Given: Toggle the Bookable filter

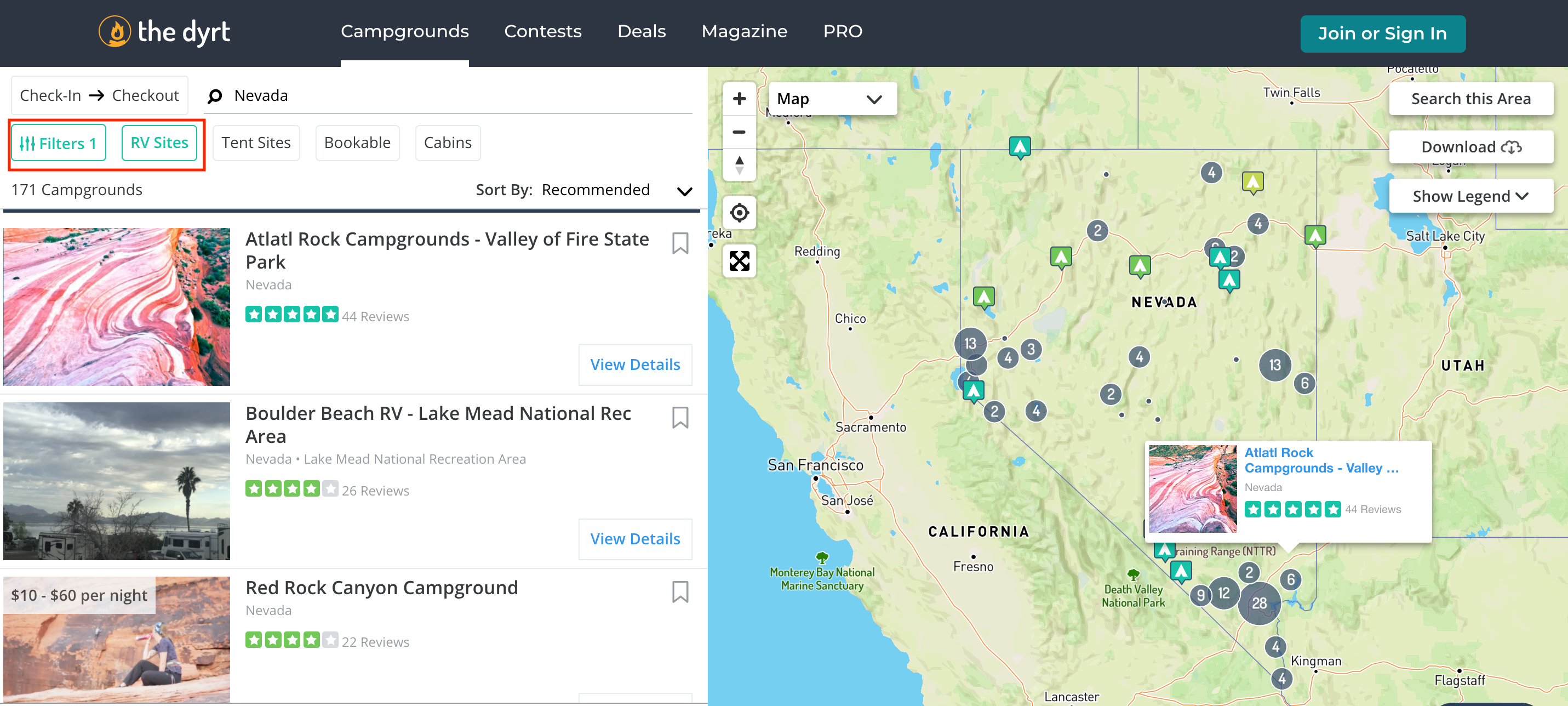Looking at the screenshot, I should click(357, 143).
